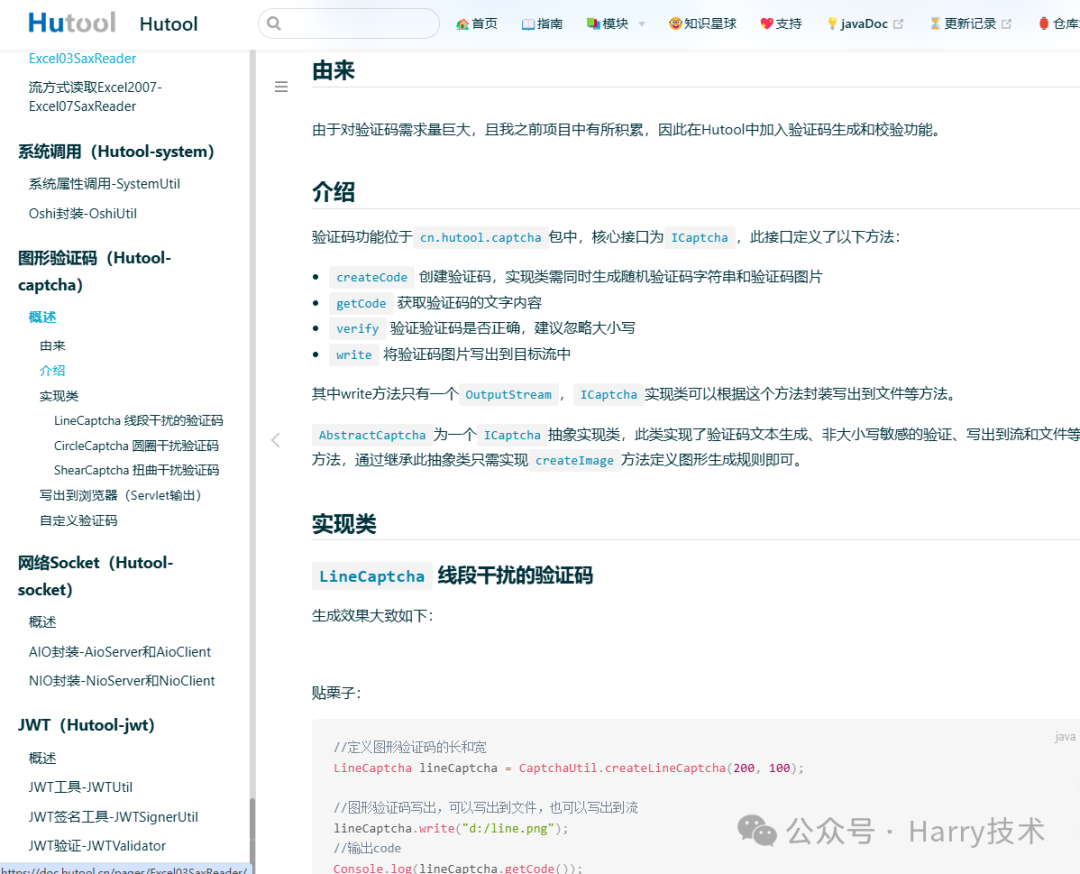Image resolution: width=1080 pixels, height=874 pixels.
Task: Click the 由来 article heading
Action: coord(333,70)
